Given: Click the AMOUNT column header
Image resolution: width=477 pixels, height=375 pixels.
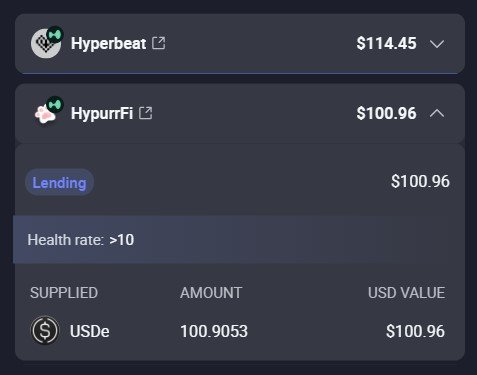Looking at the screenshot, I should coord(211,293).
